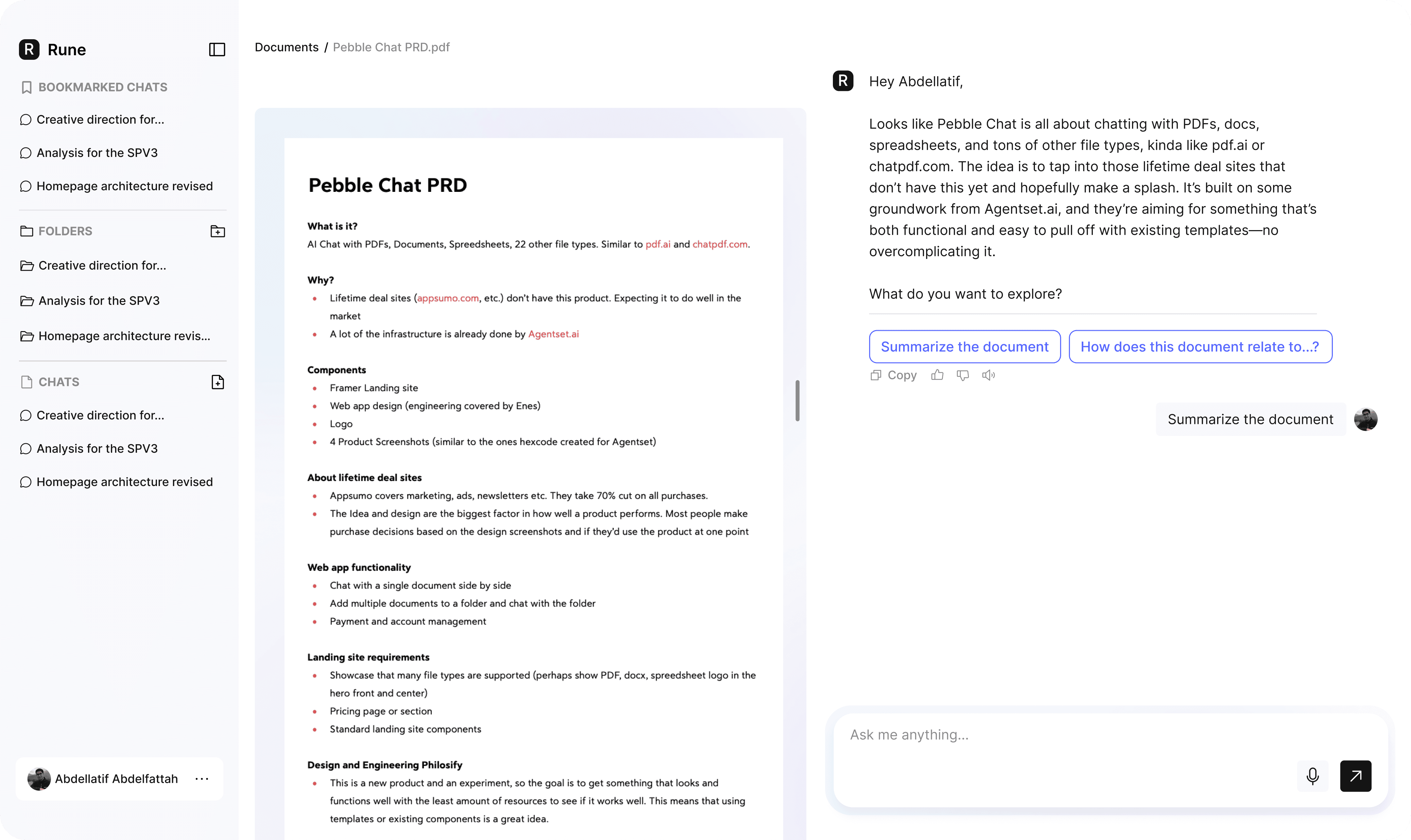Send message using the arrow button
The width and height of the screenshot is (1411, 840).
pyautogui.click(x=1355, y=776)
